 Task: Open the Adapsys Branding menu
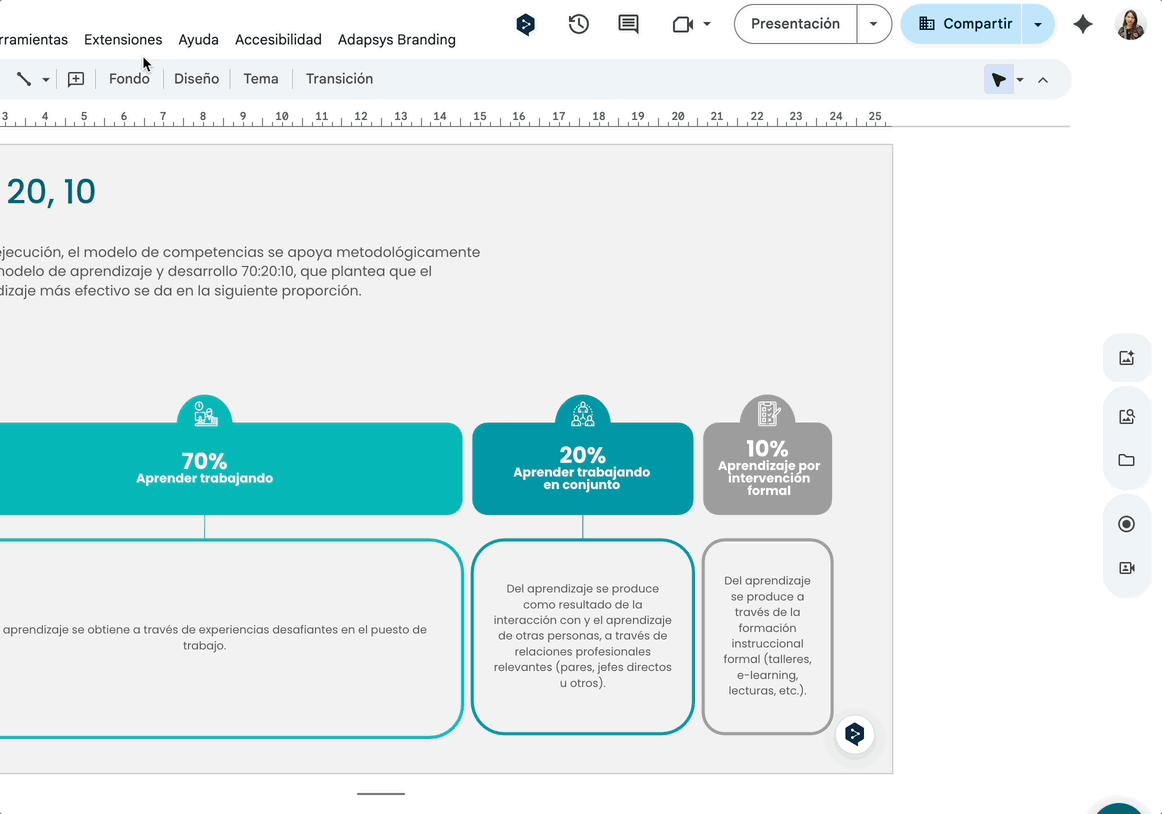pos(396,40)
